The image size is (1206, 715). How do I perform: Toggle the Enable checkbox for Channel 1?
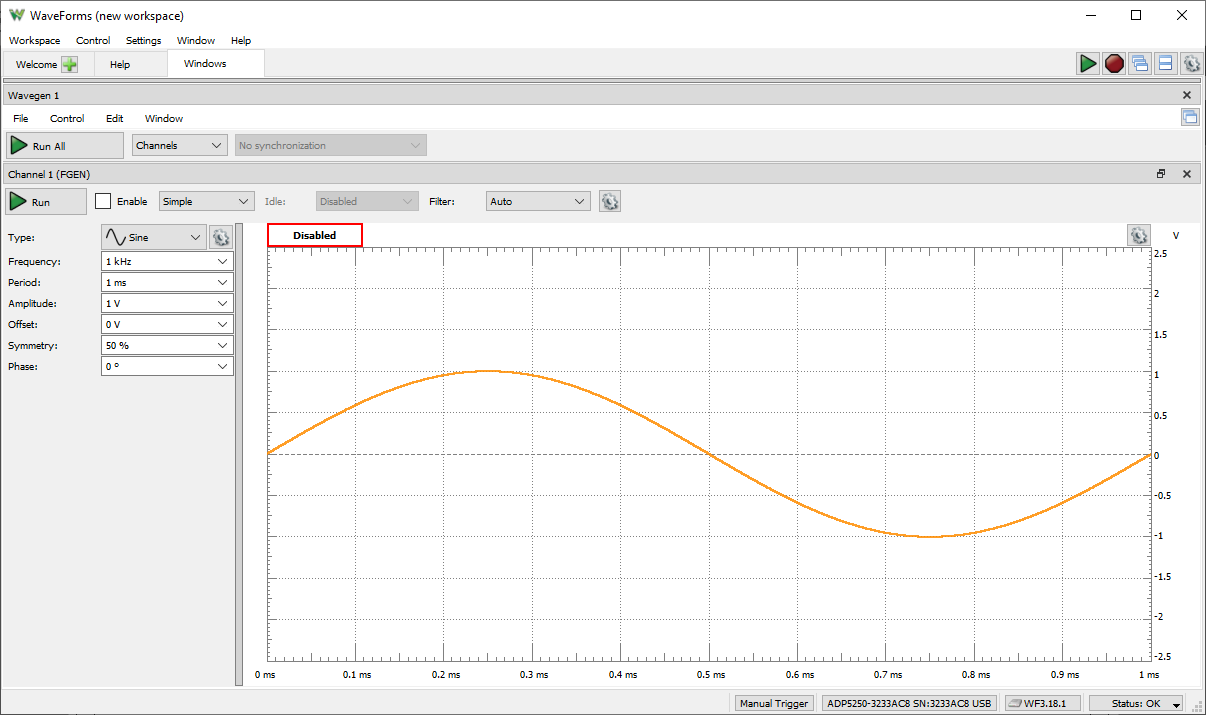tap(103, 201)
